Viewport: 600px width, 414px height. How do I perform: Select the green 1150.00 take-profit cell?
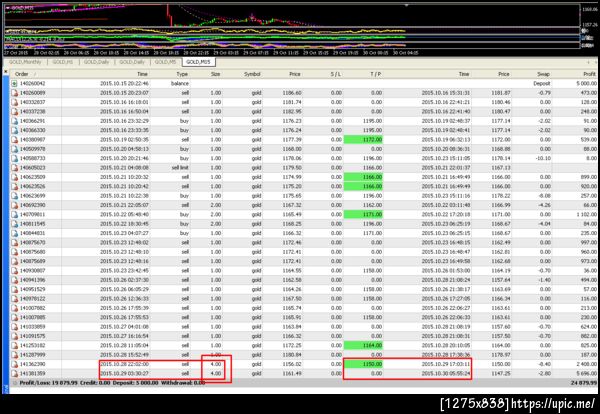[x=364, y=364]
